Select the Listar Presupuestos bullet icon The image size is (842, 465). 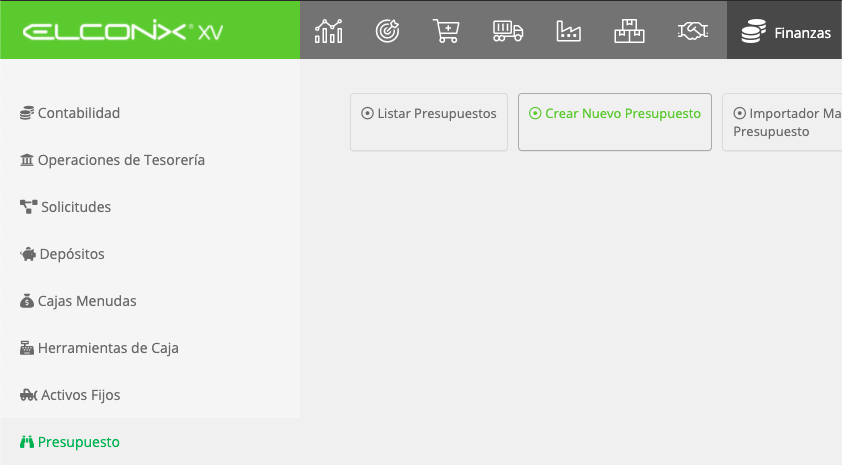point(367,113)
